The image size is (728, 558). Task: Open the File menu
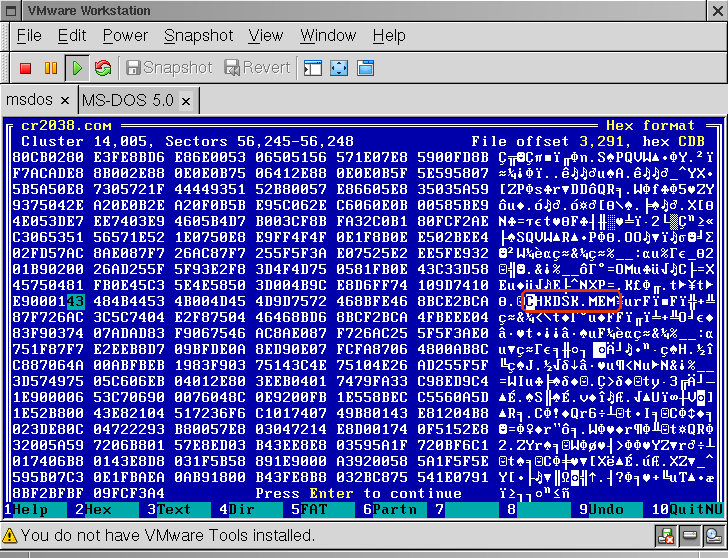(29, 35)
